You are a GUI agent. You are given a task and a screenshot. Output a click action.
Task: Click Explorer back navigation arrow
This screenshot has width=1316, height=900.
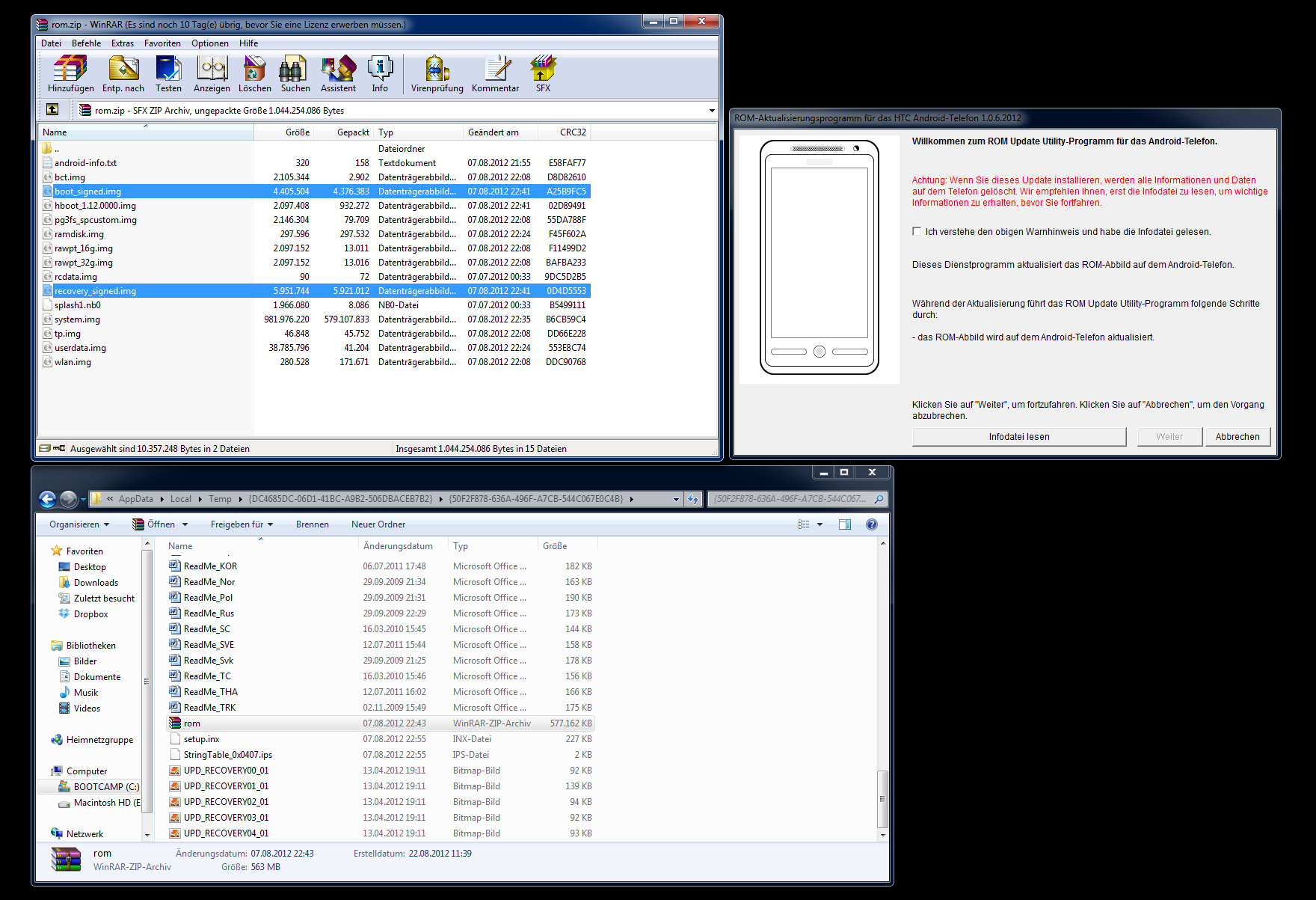47,499
